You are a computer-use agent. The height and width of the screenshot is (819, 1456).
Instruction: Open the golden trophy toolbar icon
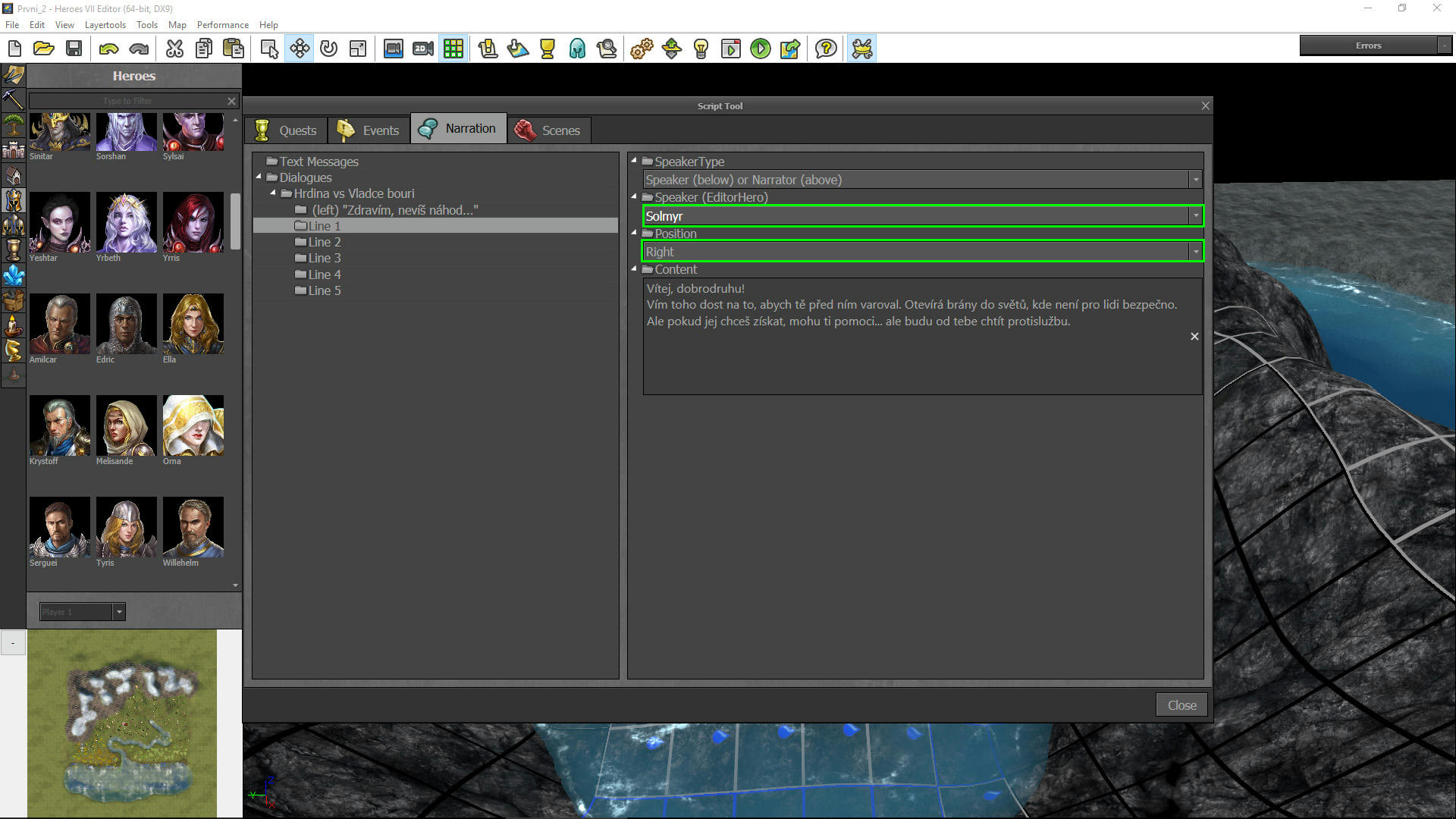click(x=547, y=49)
